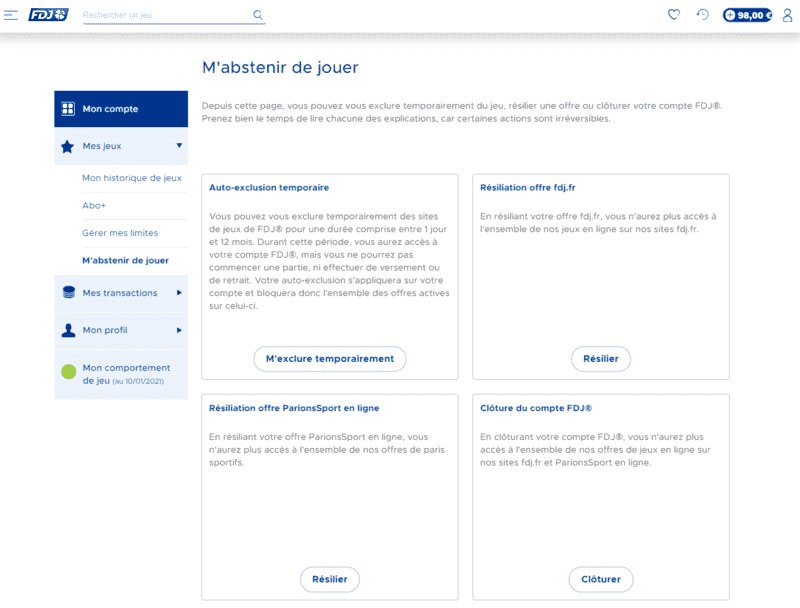This screenshot has height=608, width=800.
Task: Click the M'abstenir de jouer page title
Action: [x=280, y=67]
